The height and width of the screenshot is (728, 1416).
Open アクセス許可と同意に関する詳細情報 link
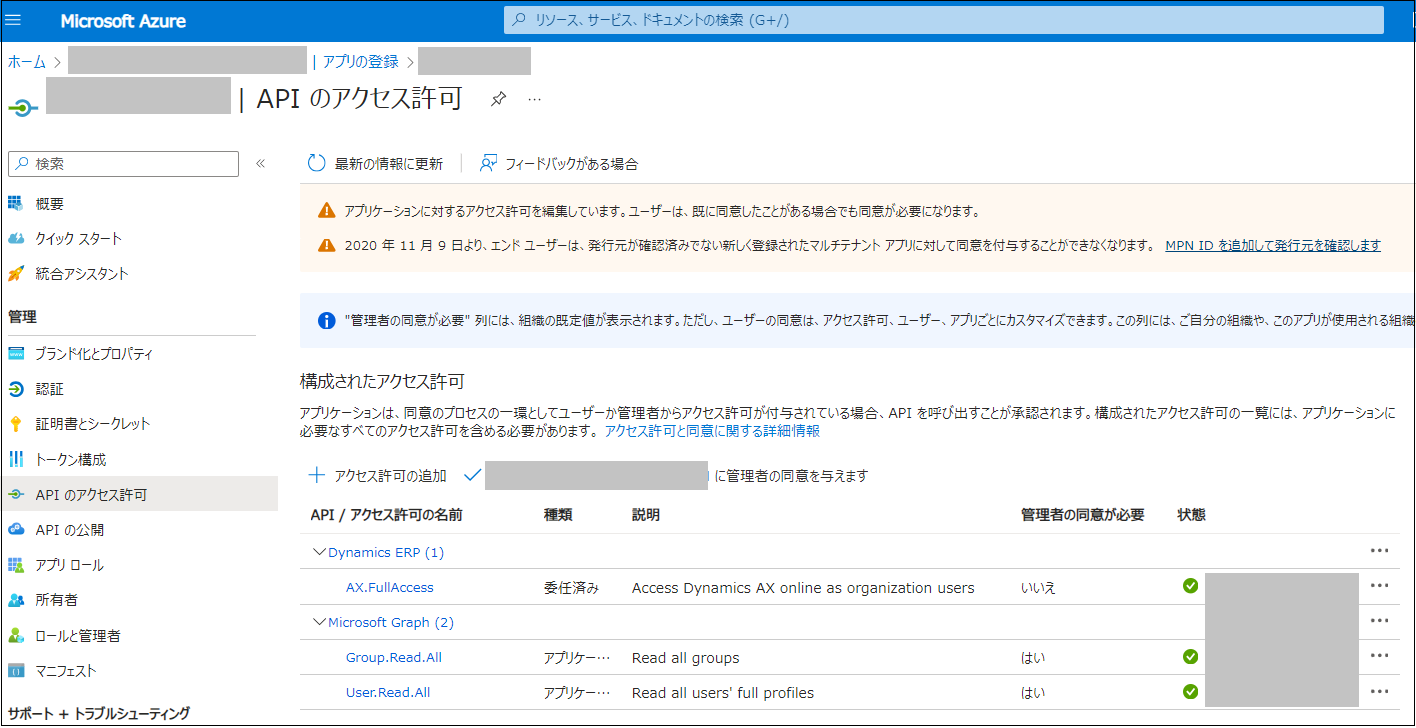(712, 431)
